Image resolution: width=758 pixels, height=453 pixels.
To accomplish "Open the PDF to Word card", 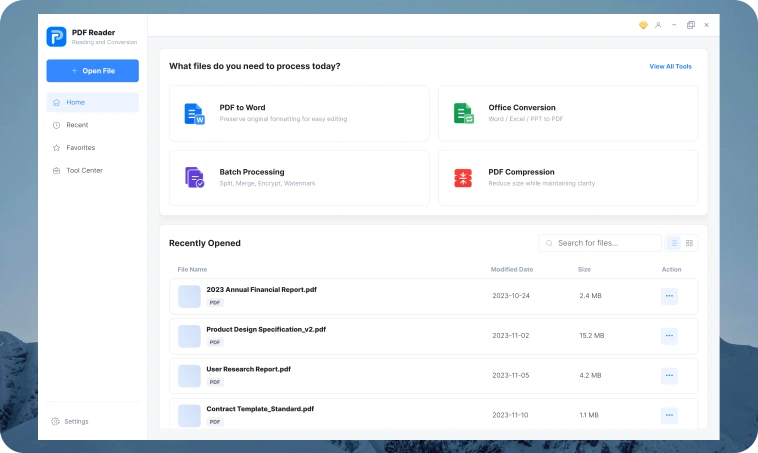I will [x=299, y=114].
